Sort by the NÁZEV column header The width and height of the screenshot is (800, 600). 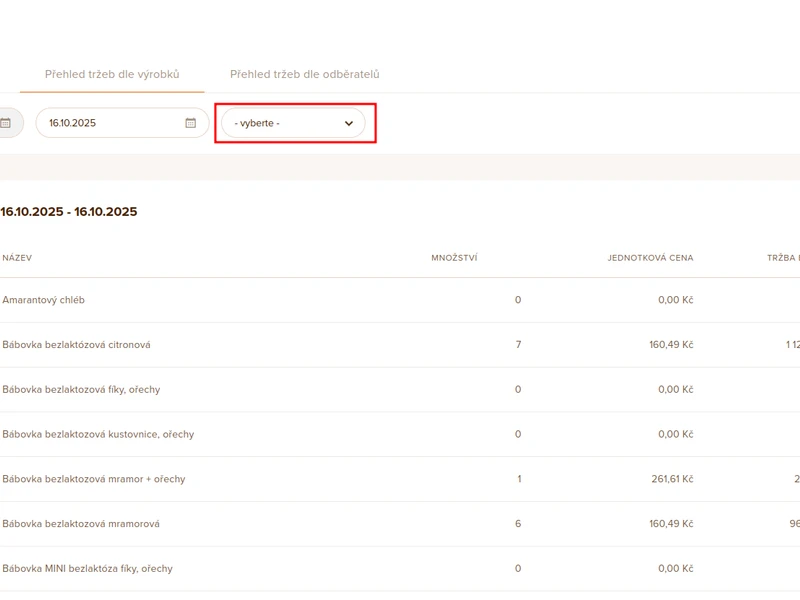coord(17,258)
